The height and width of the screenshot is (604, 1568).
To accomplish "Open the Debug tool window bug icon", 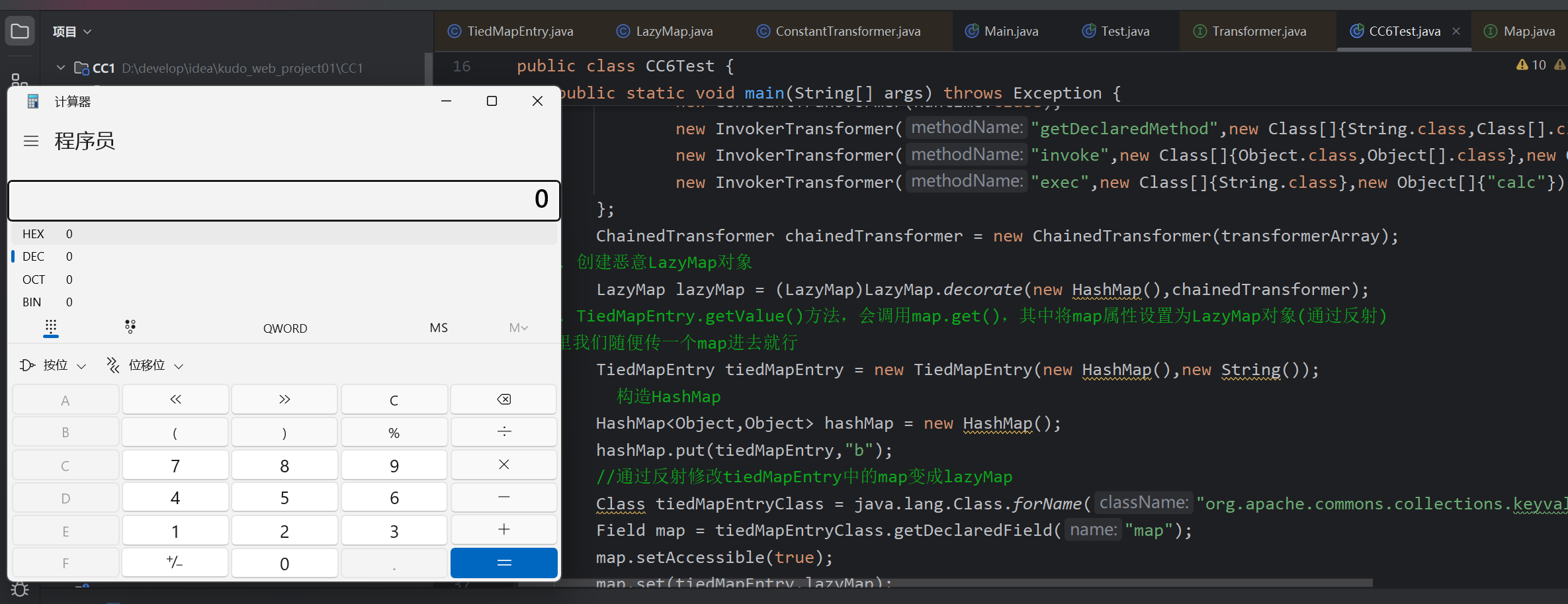I will click(x=20, y=589).
